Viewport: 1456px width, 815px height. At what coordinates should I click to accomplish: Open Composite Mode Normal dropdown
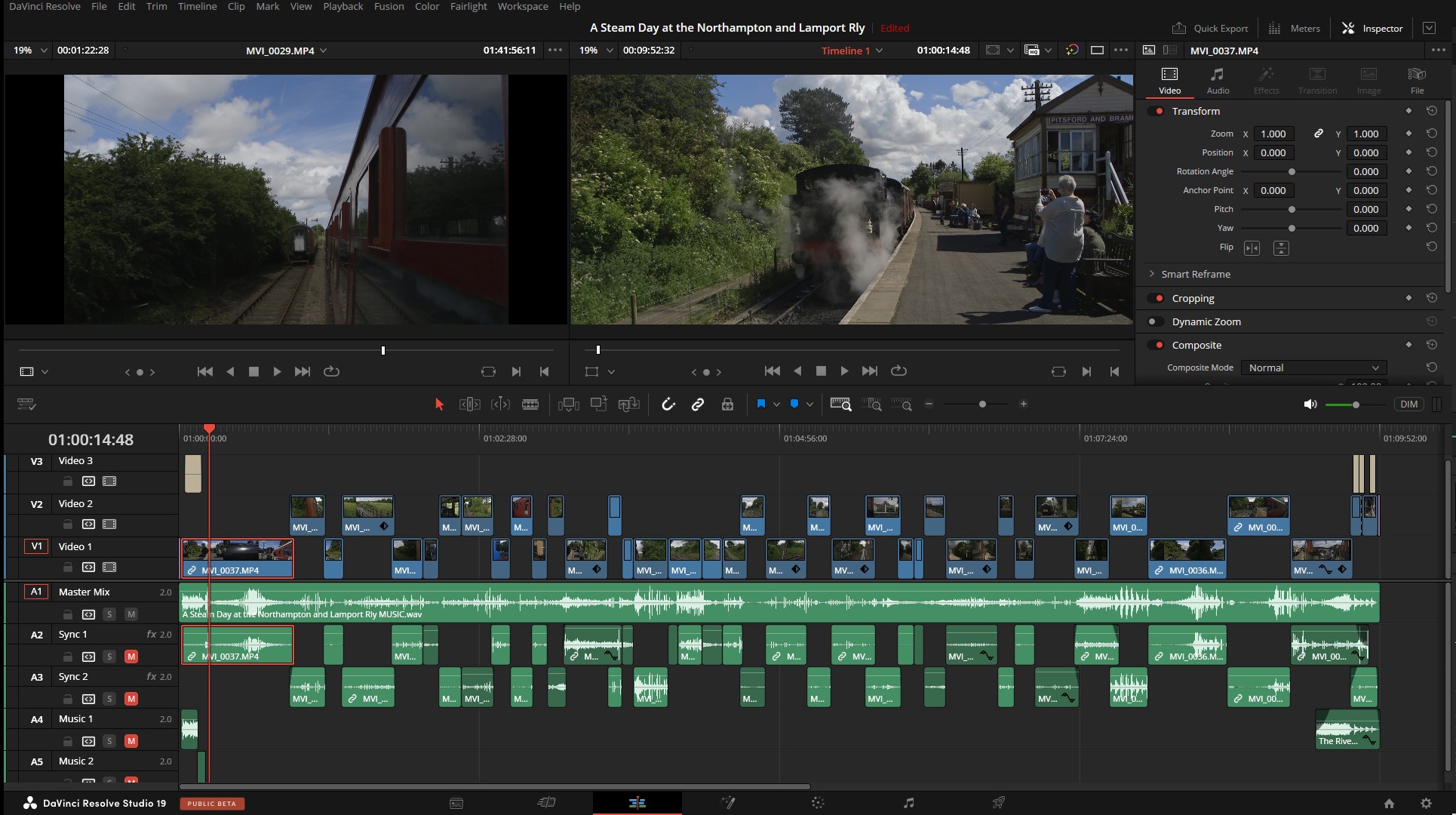[1313, 368]
